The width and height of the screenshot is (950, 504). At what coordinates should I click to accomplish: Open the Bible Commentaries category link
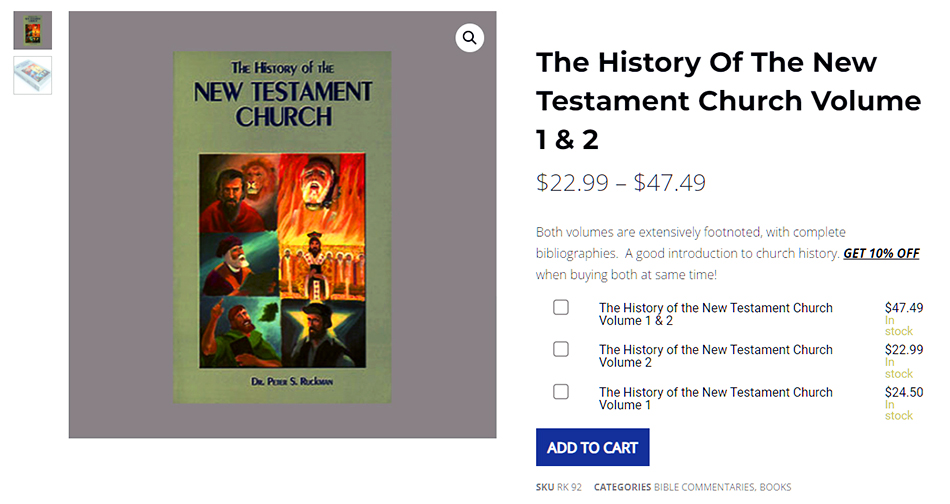point(704,488)
